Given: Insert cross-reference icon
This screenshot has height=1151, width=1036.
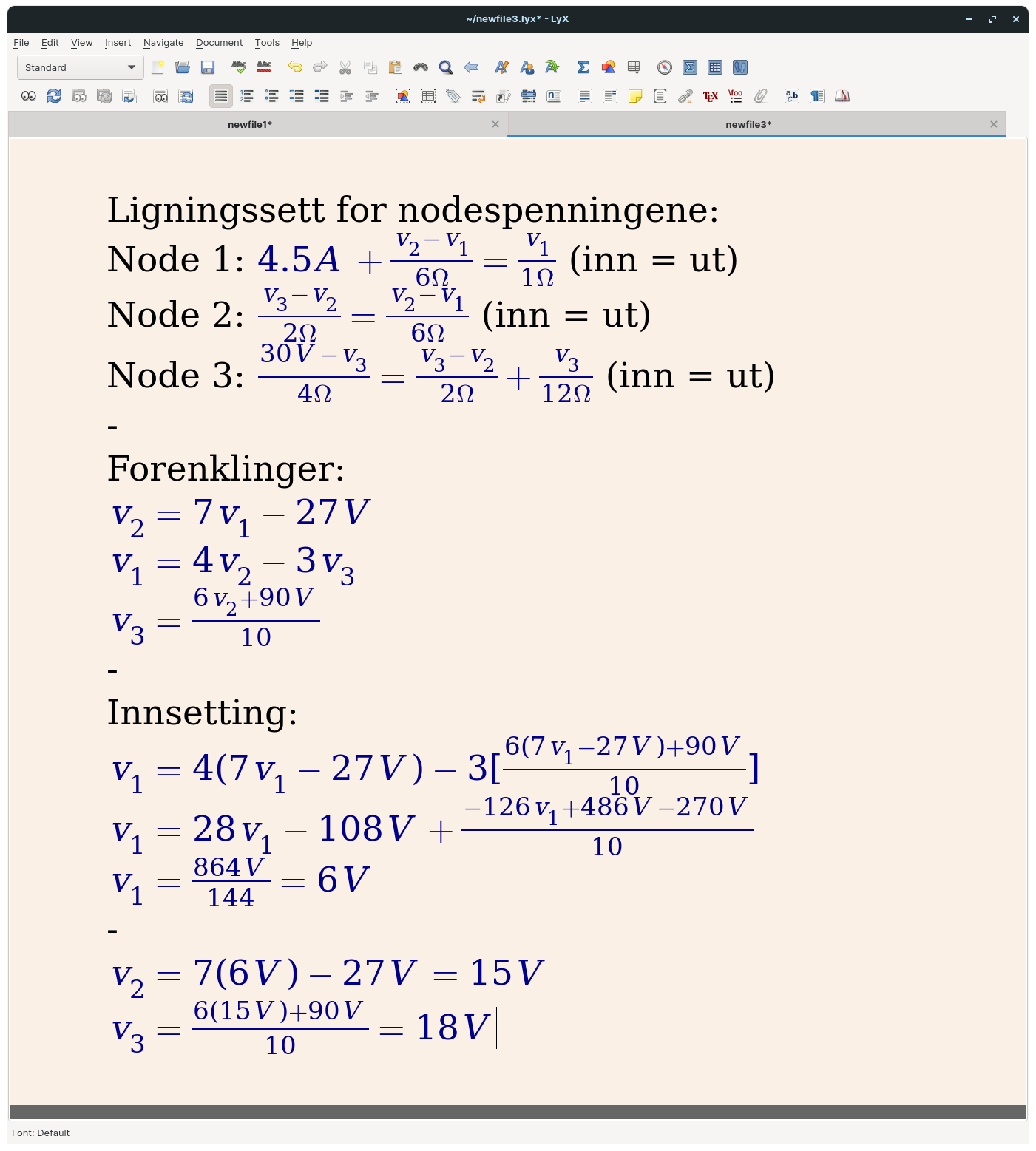Looking at the screenshot, I should (478, 96).
